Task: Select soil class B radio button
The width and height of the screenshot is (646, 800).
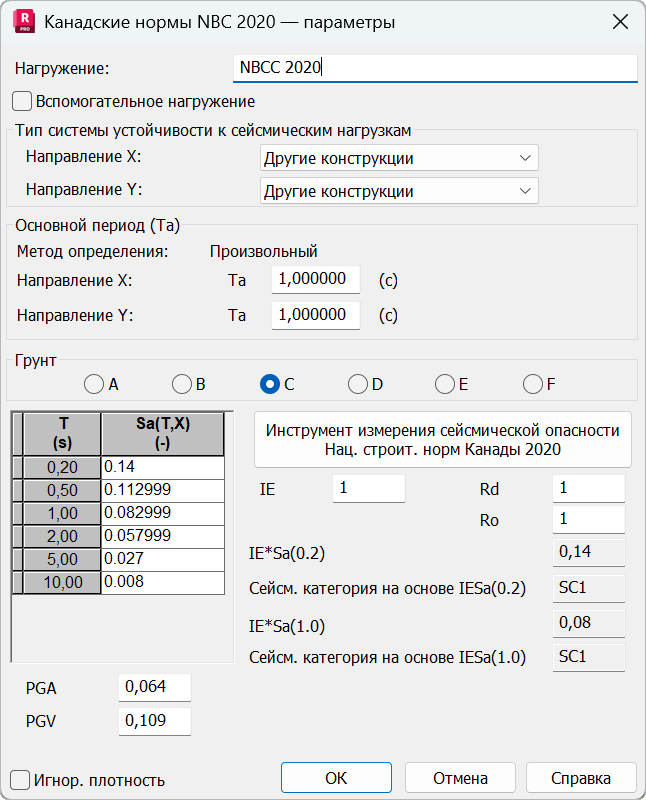Action: (182, 384)
